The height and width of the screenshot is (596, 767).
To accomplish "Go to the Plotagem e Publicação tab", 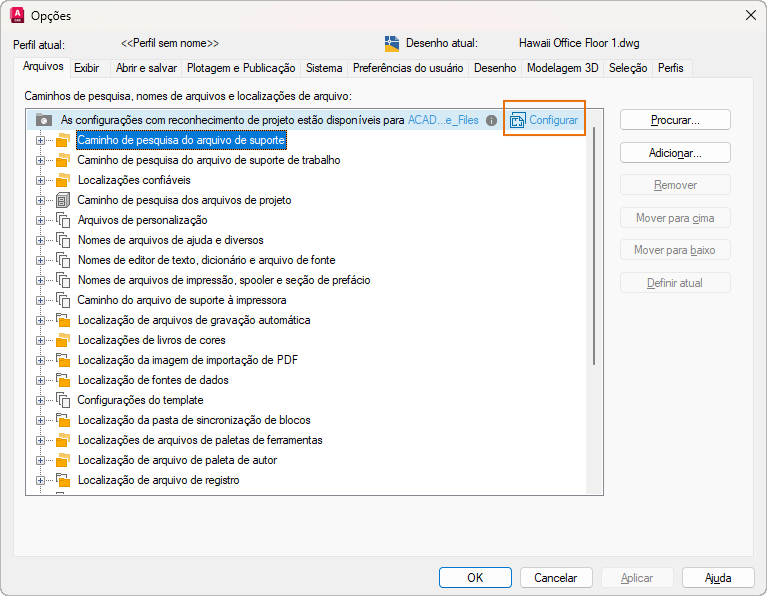I will coord(241,68).
